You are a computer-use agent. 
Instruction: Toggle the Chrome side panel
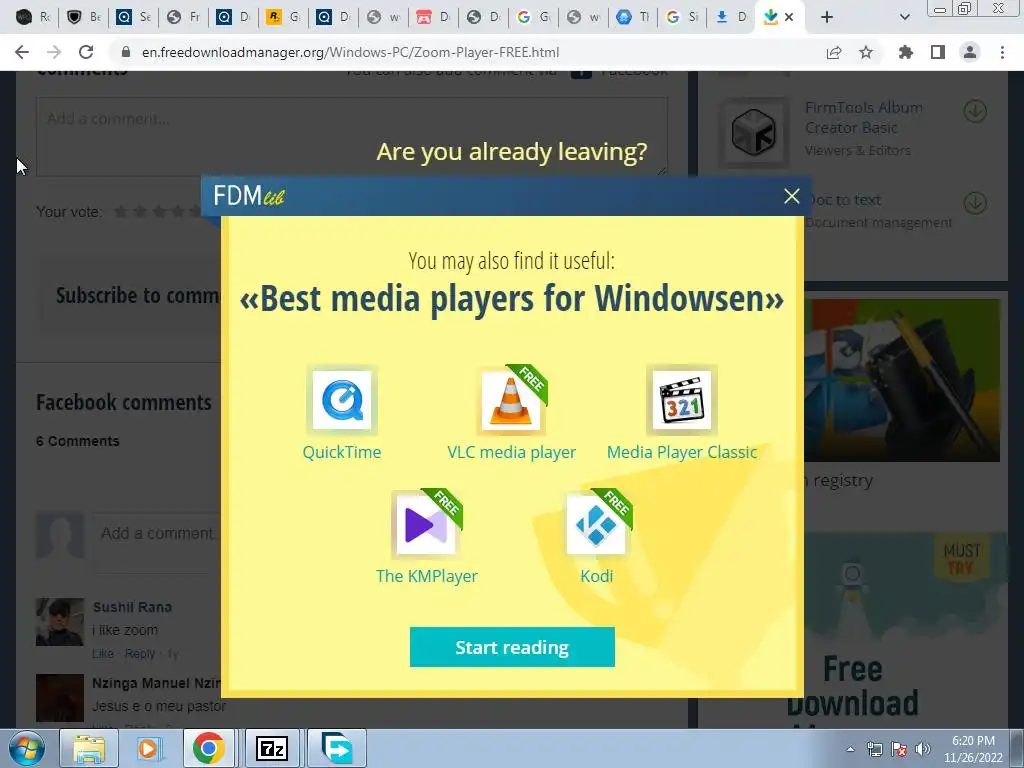click(938, 52)
